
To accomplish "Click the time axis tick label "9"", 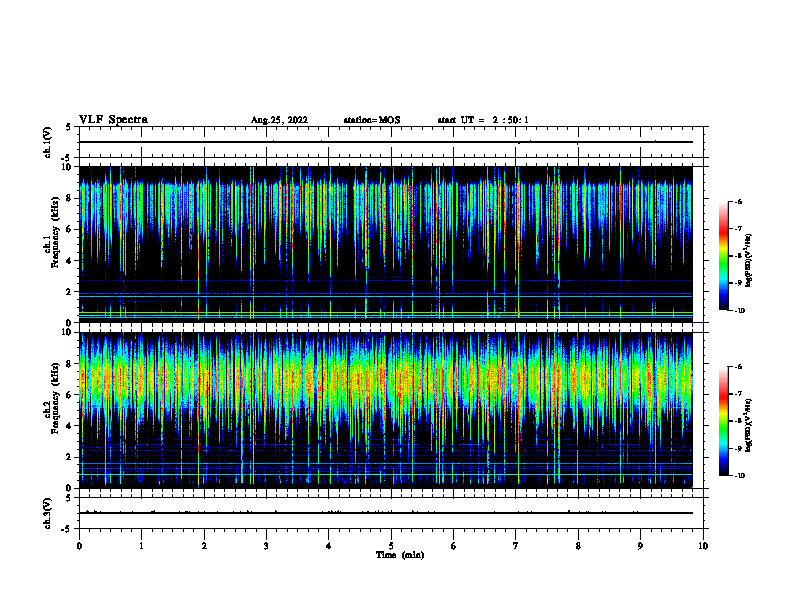I will [x=640, y=546].
